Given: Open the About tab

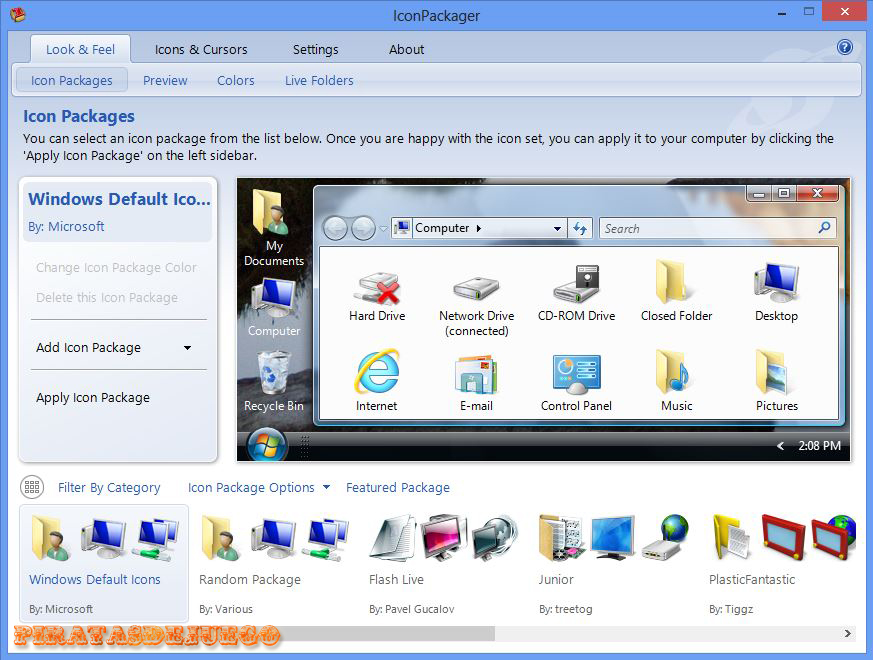Looking at the screenshot, I should (x=406, y=49).
